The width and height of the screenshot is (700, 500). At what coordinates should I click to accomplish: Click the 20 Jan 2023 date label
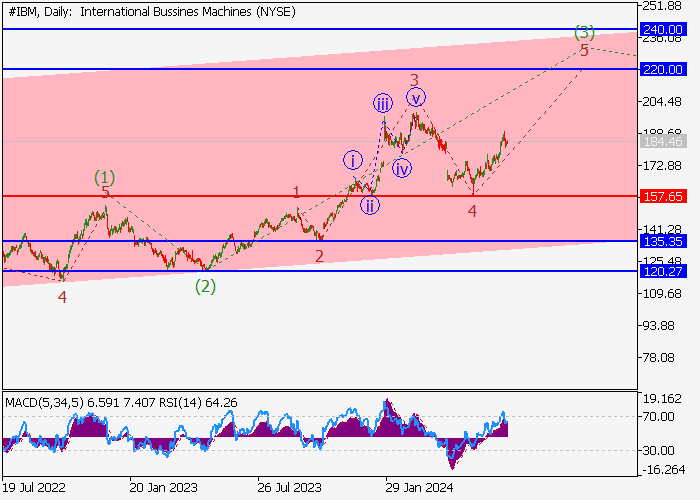click(163, 488)
